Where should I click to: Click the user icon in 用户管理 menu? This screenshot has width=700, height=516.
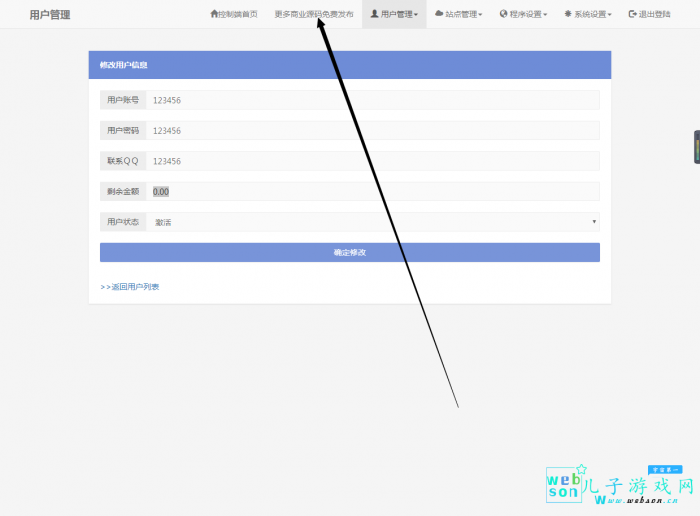click(x=374, y=15)
